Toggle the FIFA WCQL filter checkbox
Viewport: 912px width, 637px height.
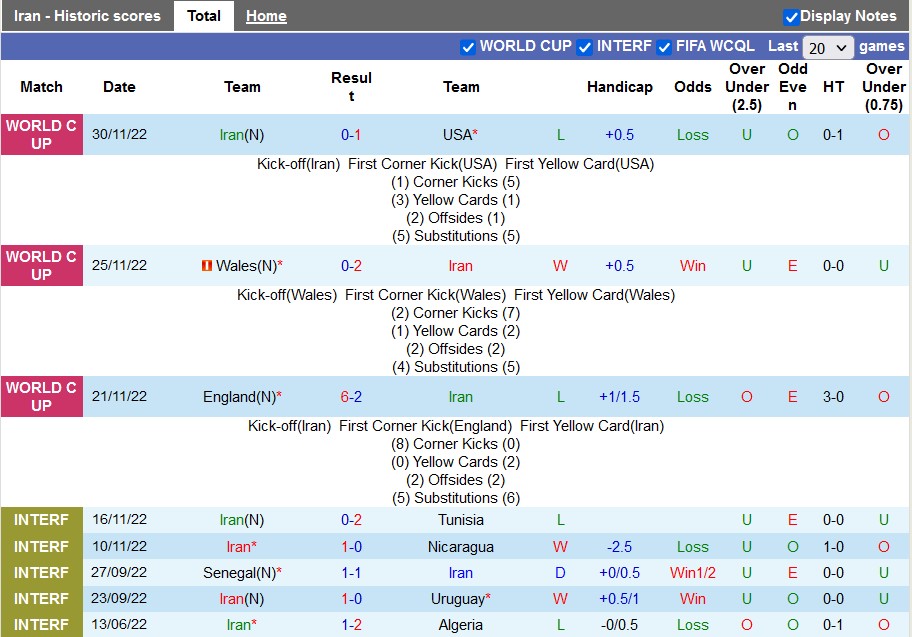click(664, 47)
